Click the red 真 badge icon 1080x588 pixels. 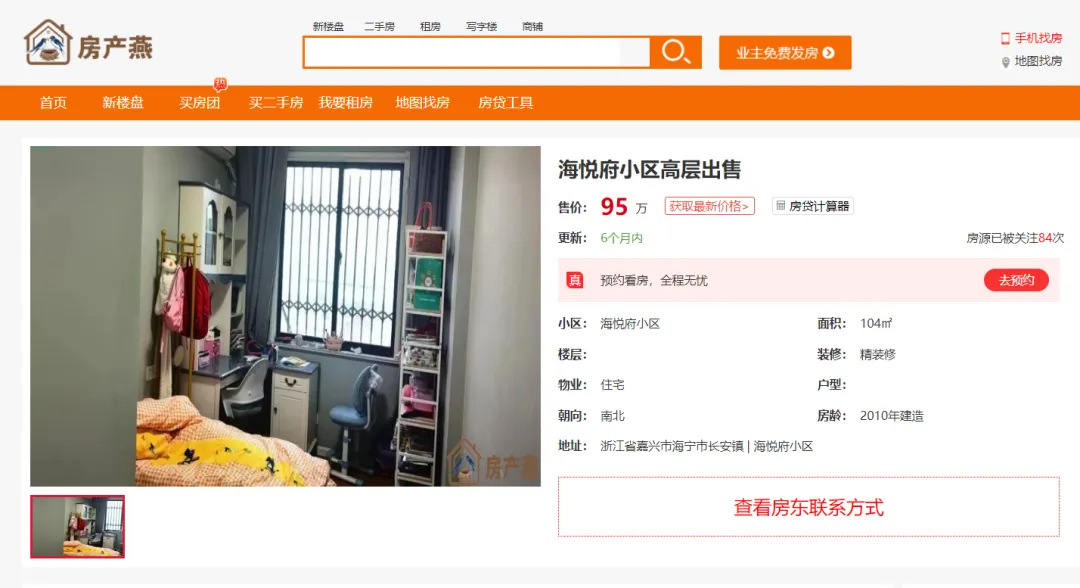[574, 280]
